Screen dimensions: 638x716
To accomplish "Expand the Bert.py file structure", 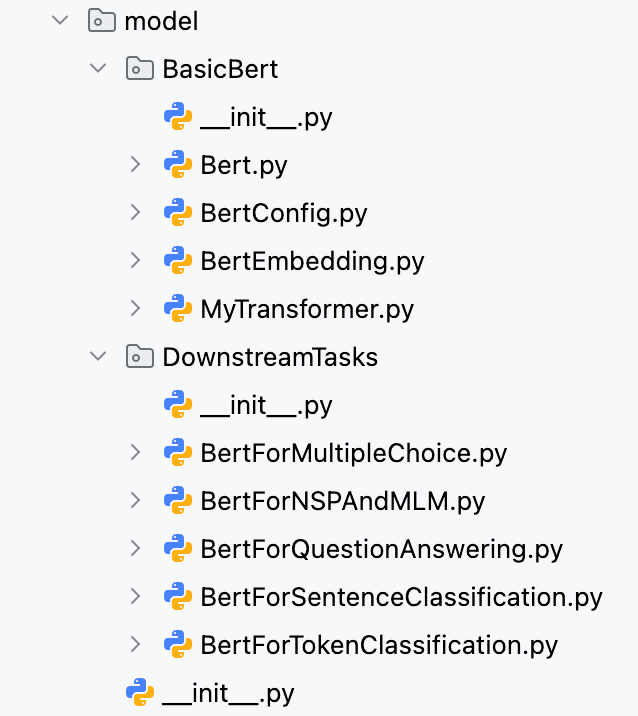I will [x=135, y=164].
